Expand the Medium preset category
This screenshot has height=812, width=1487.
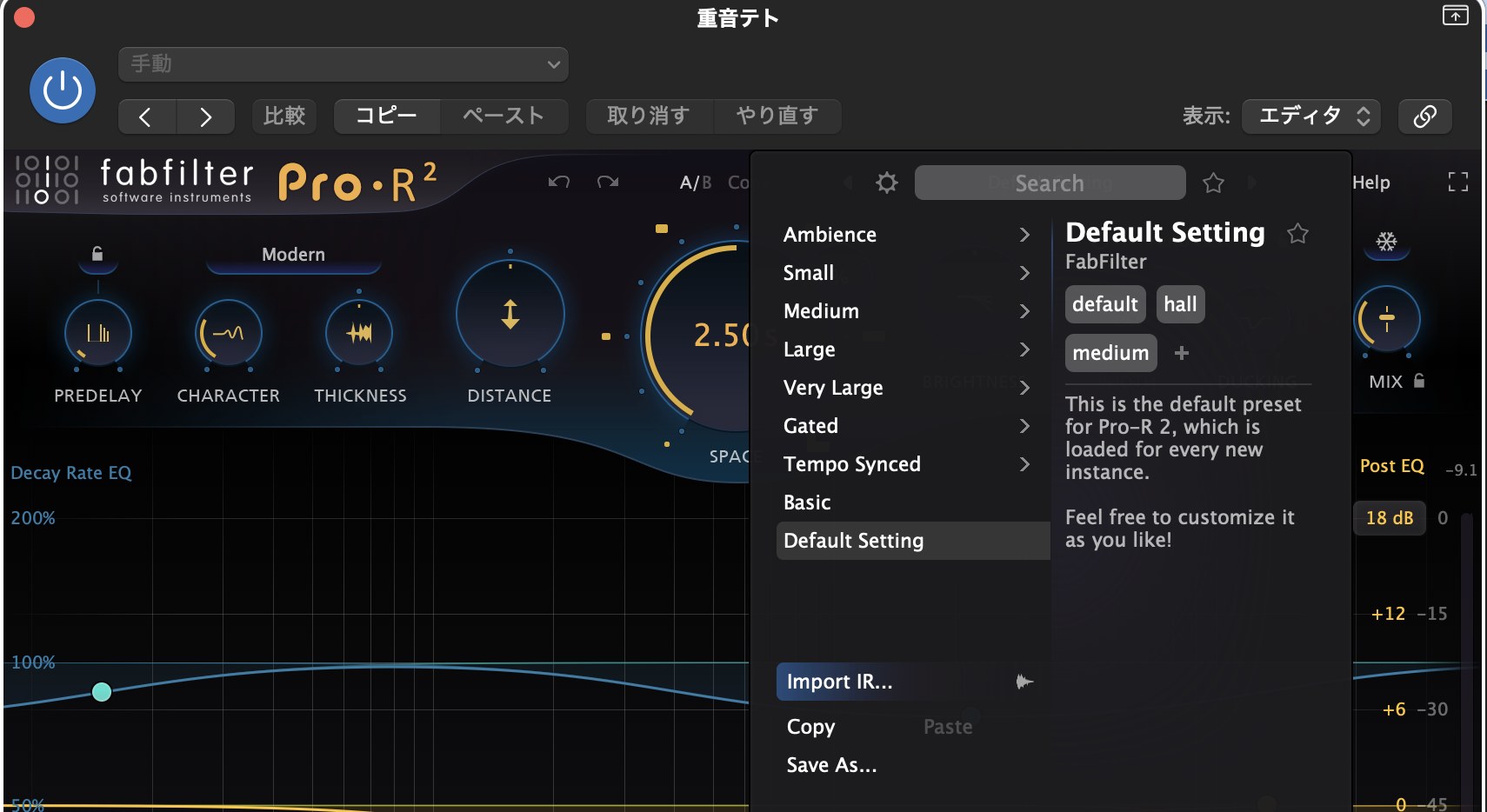pyautogui.click(x=907, y=311)
